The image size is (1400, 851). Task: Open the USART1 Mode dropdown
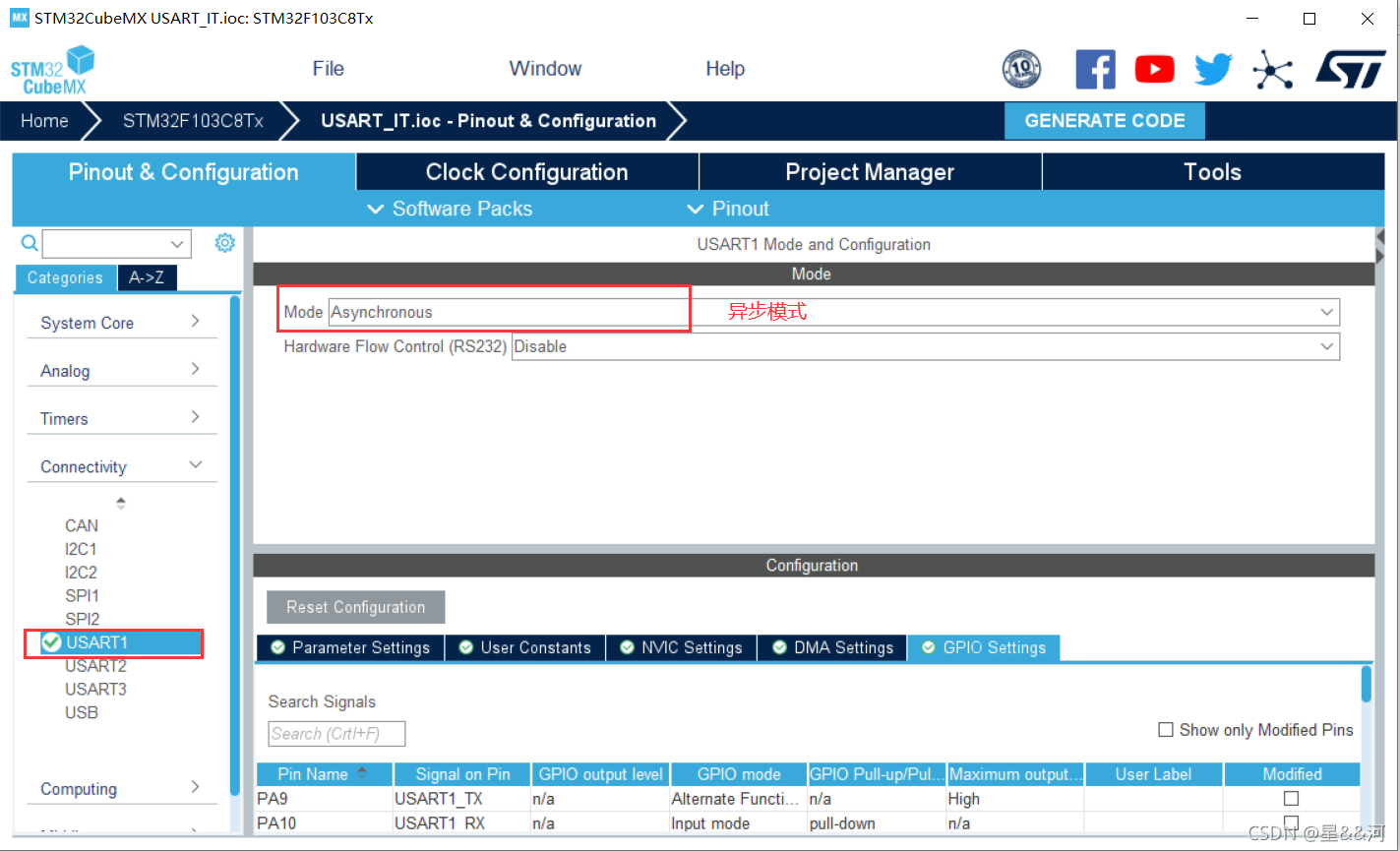click(833, 312)
